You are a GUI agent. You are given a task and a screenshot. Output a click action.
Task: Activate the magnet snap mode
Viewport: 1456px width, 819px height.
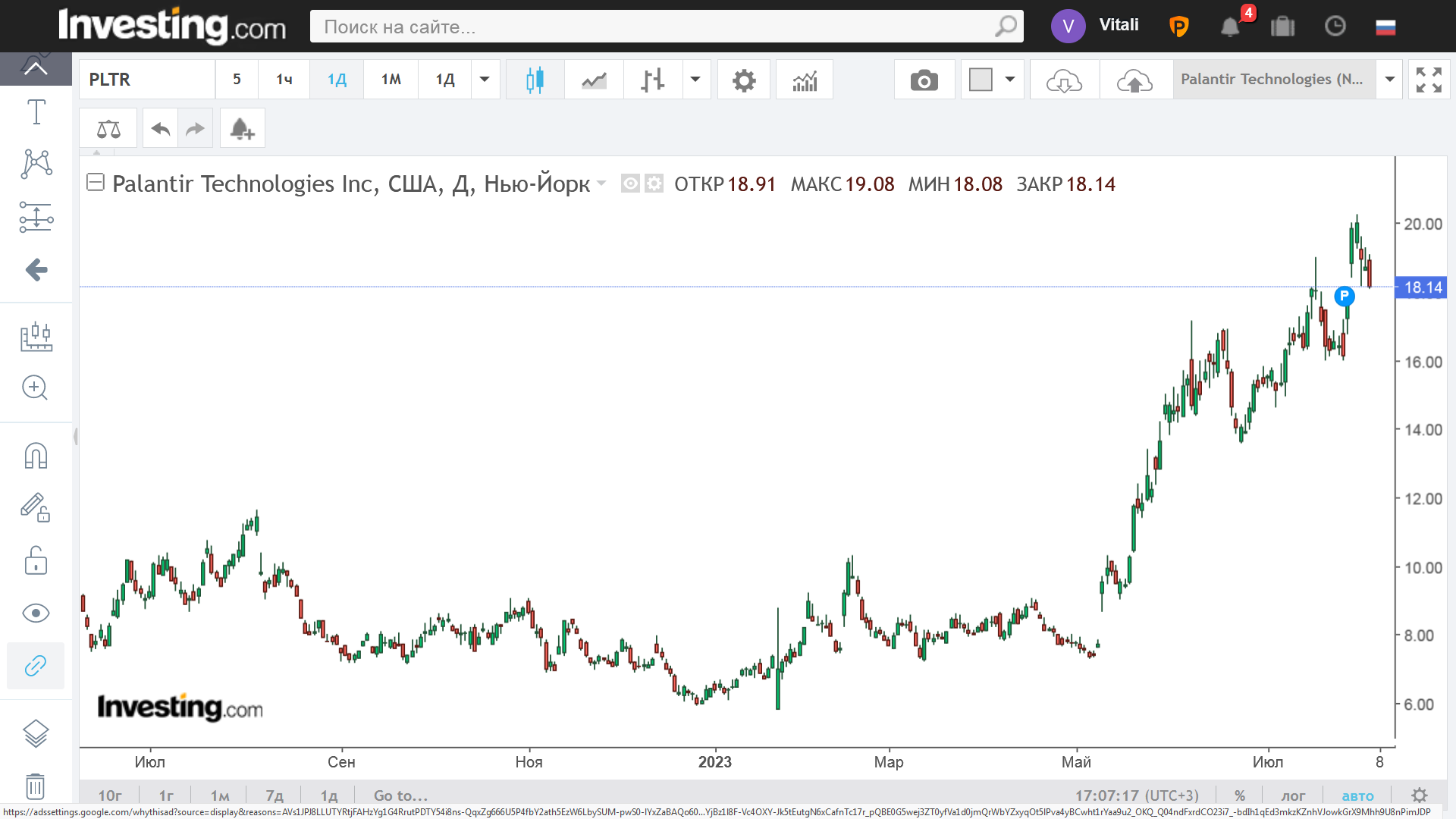point(36,456)
